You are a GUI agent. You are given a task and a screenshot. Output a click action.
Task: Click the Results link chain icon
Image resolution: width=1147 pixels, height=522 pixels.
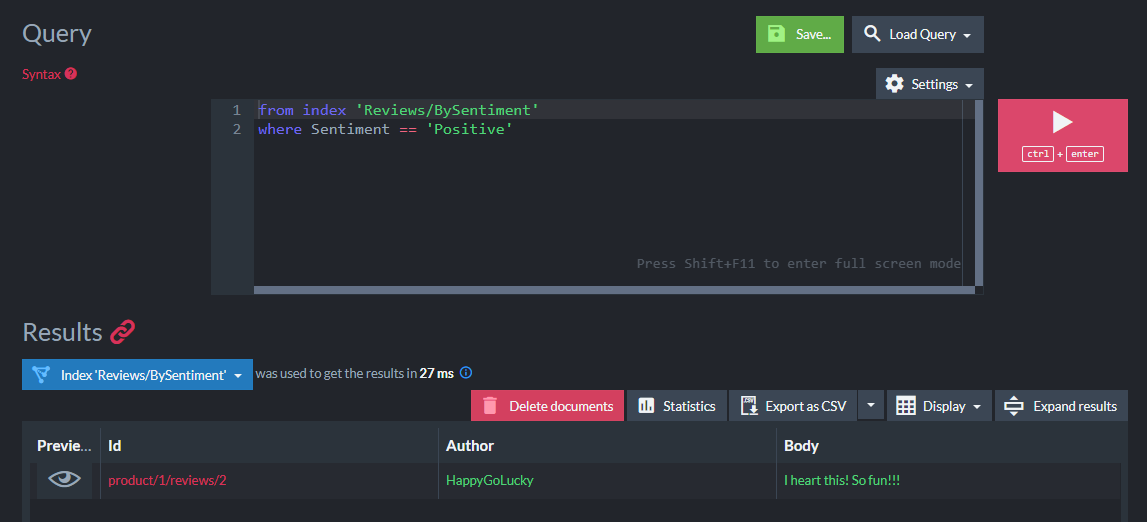pos(122,332)
